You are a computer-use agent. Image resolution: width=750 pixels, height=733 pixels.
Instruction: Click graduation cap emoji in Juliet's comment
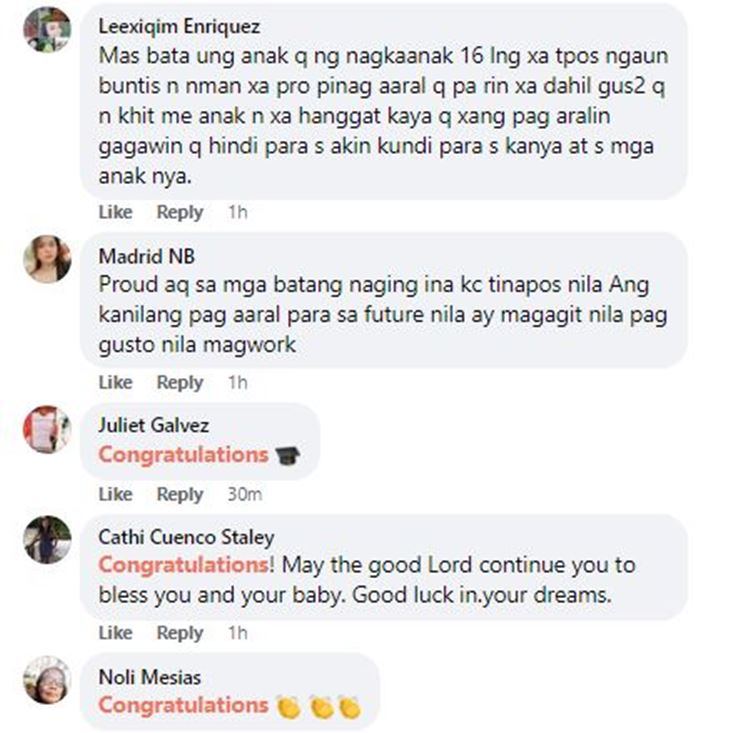coord(287,455)
